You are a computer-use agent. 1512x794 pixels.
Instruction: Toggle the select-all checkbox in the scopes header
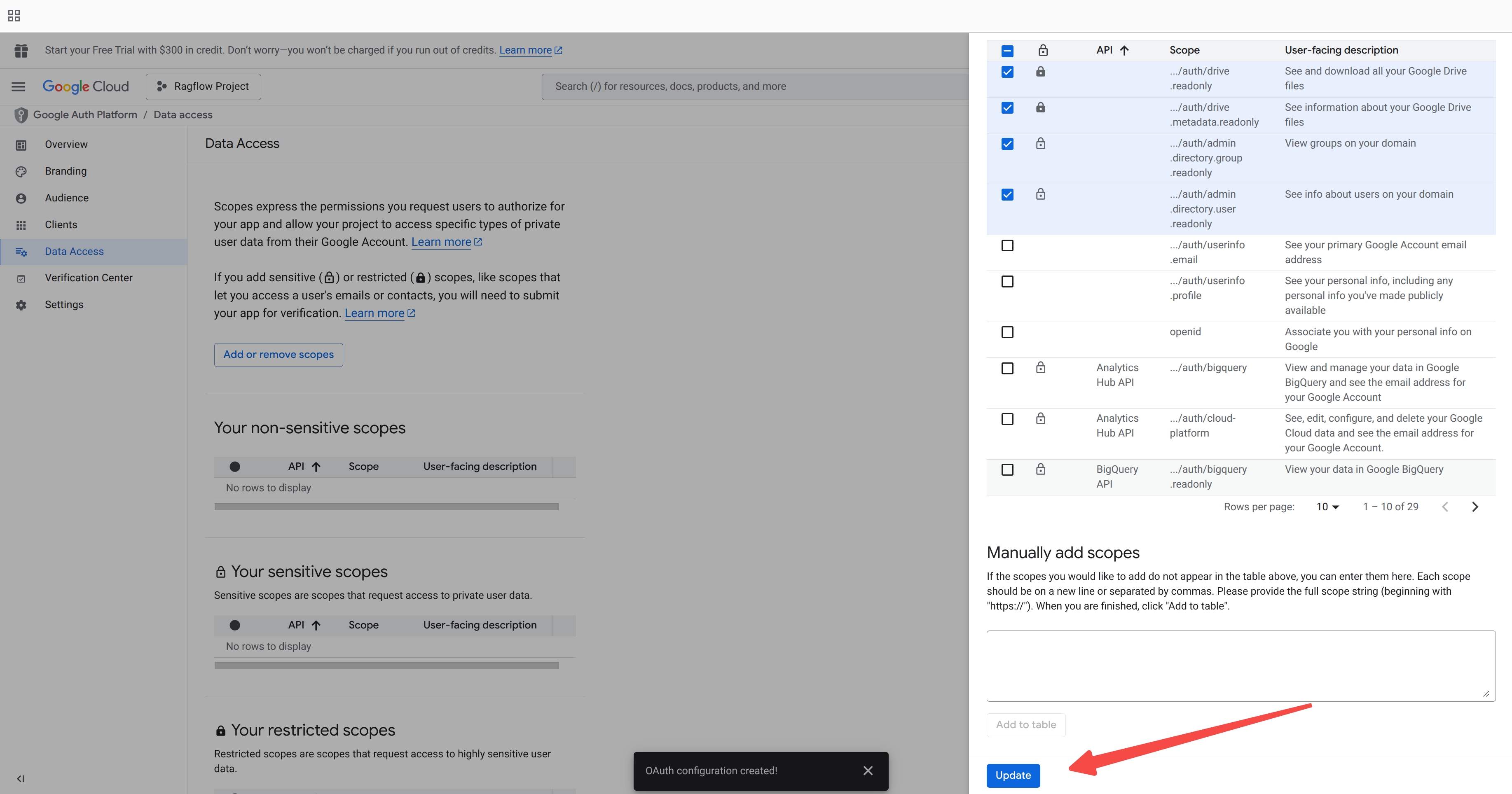1007,51
